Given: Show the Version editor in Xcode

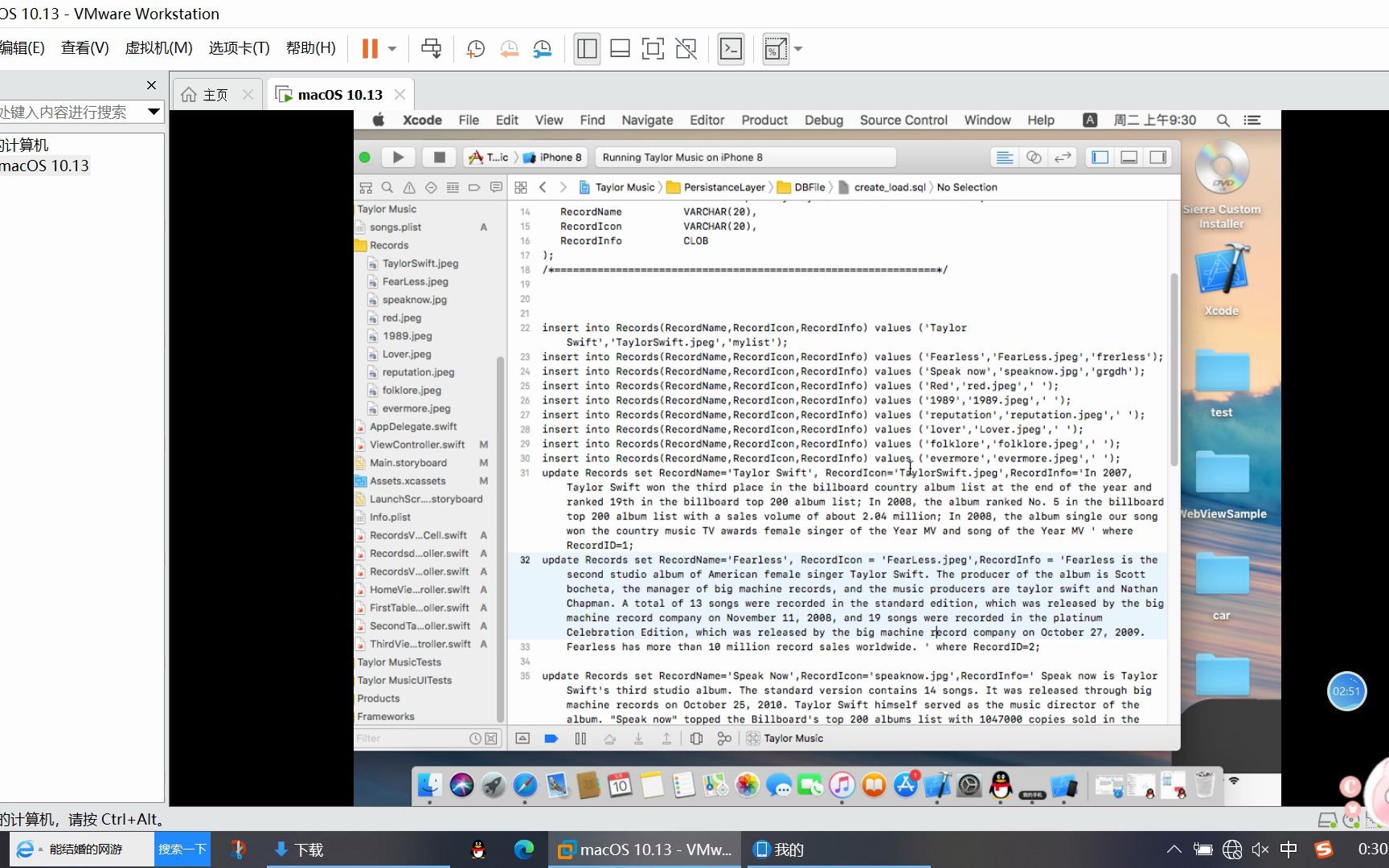Looking at the screenshot, I should 1063,158.
